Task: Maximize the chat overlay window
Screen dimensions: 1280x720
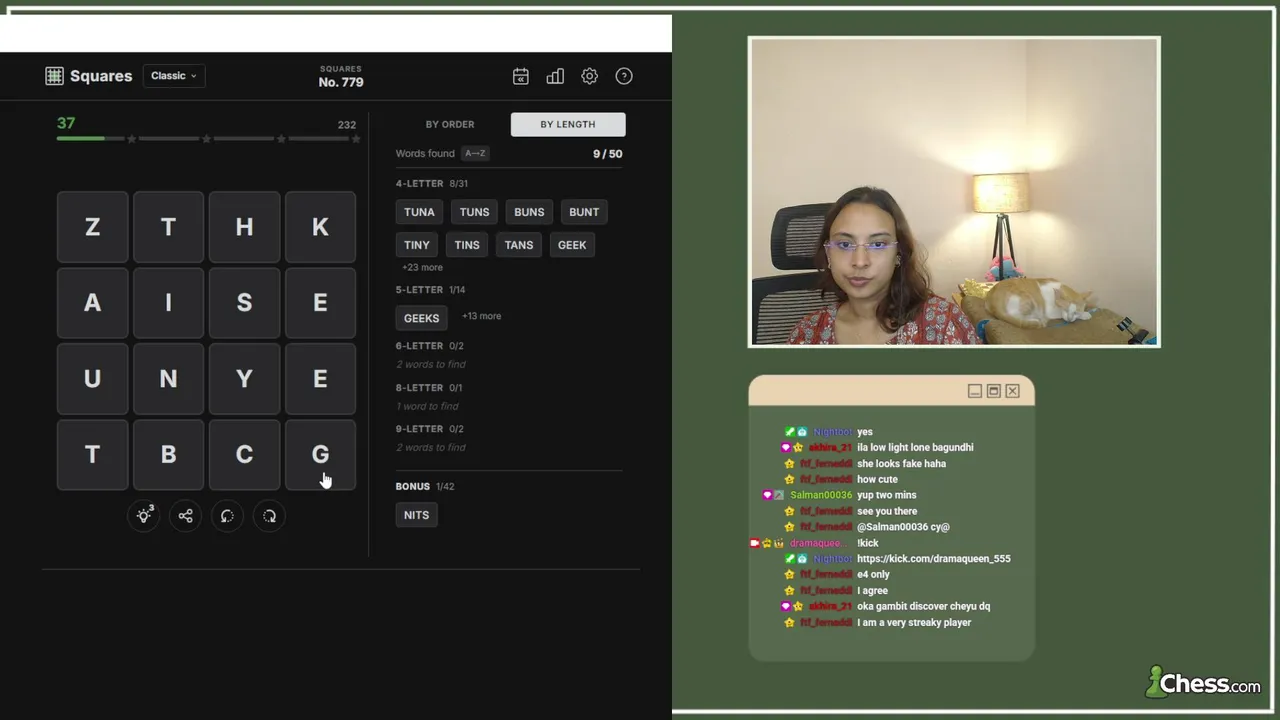Action: coord(994,391)
